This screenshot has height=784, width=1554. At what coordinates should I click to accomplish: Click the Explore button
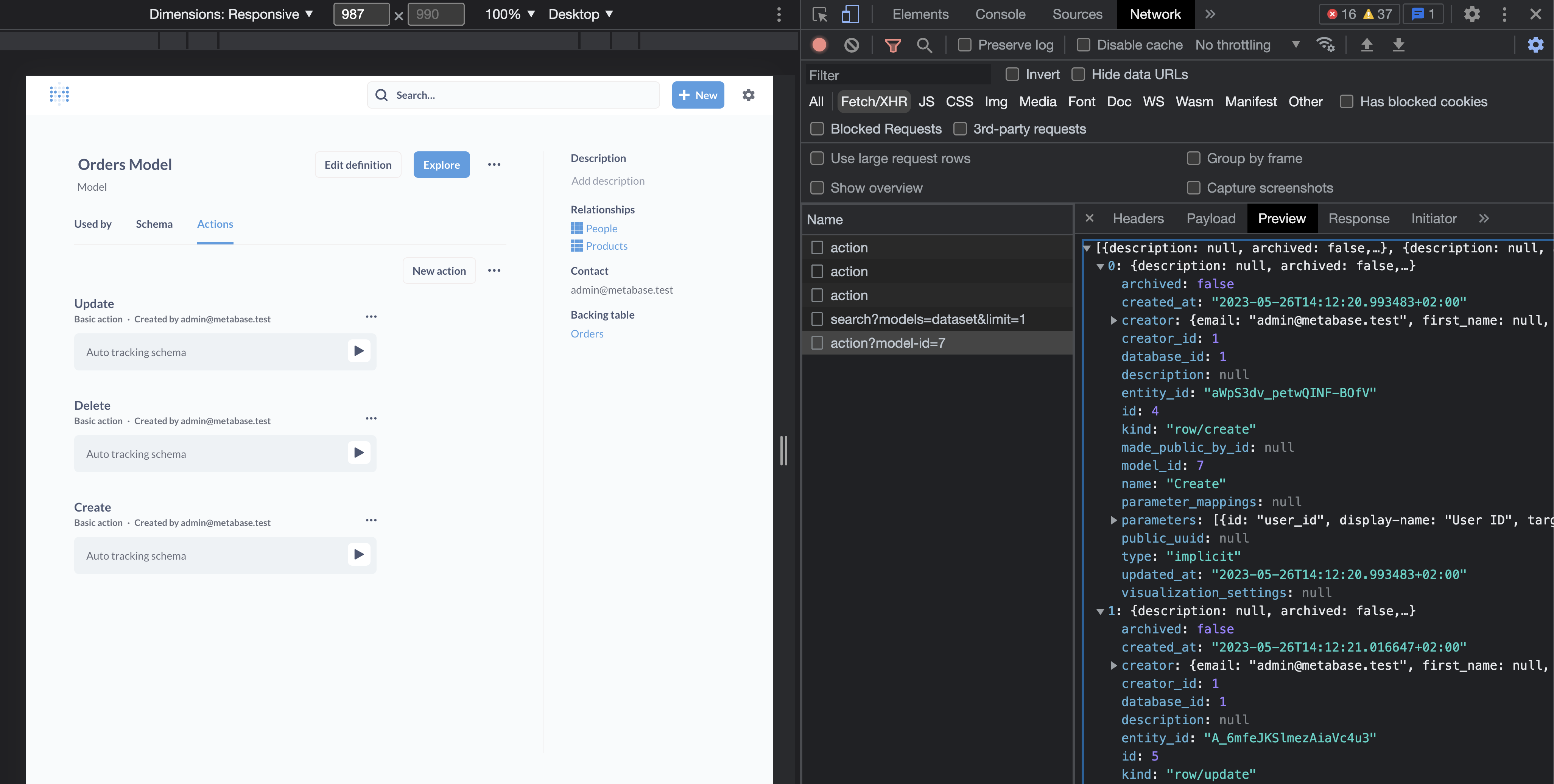(x=441, y=165)
